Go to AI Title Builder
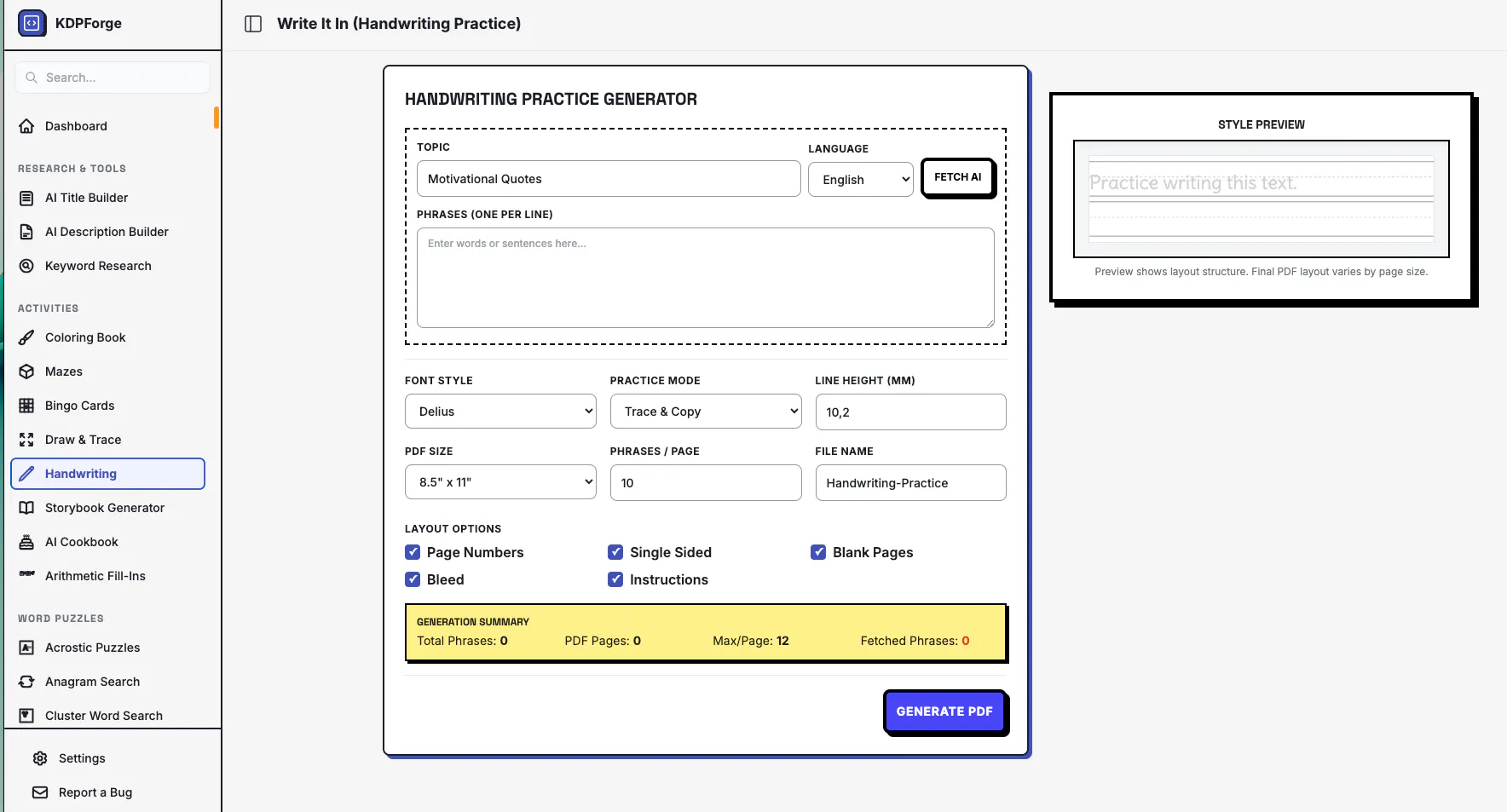This screenshot has height=812, width=1507. [x=108, y=198]
